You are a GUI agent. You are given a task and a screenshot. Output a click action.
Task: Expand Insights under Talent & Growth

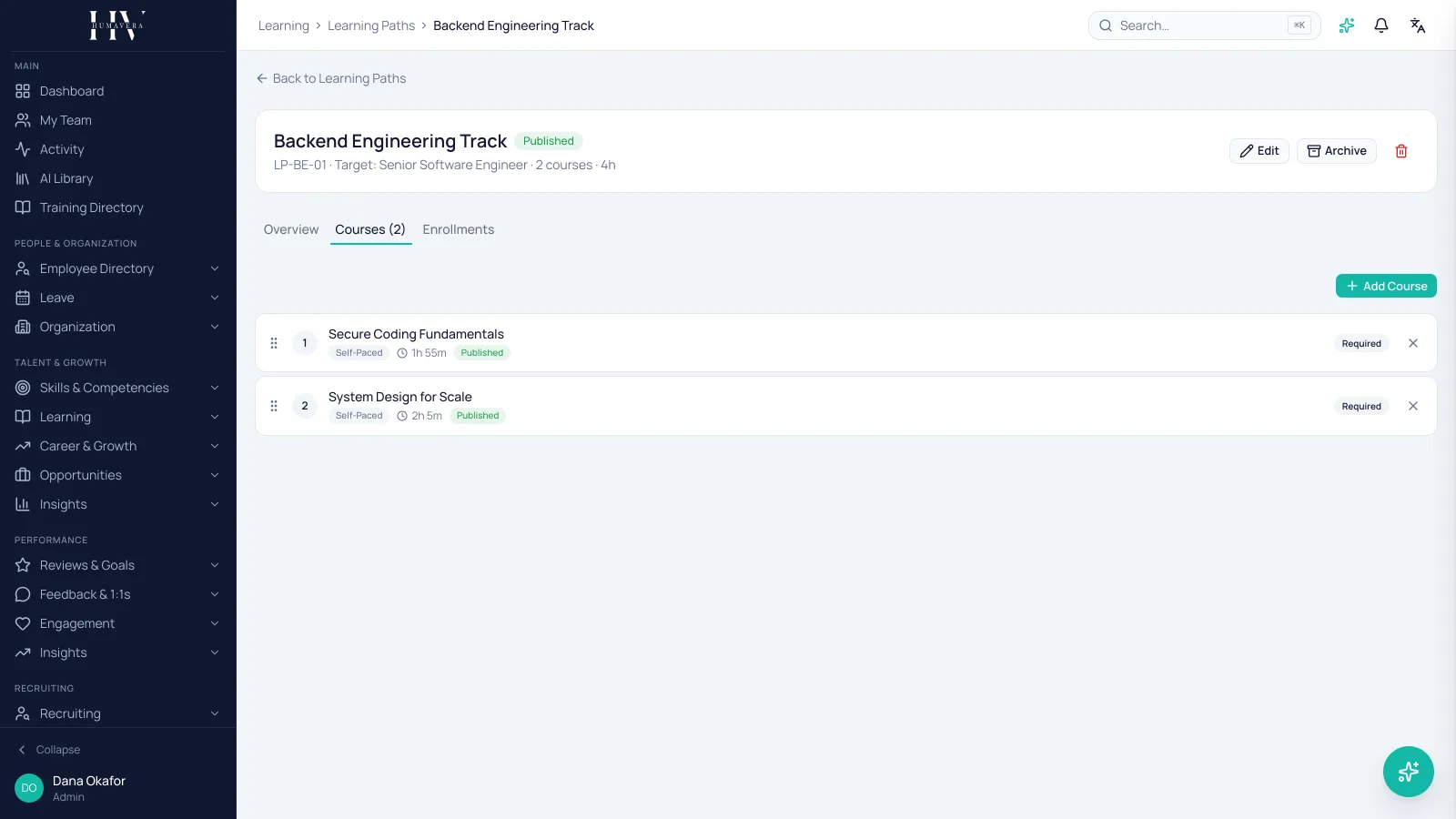pos(117,504)
